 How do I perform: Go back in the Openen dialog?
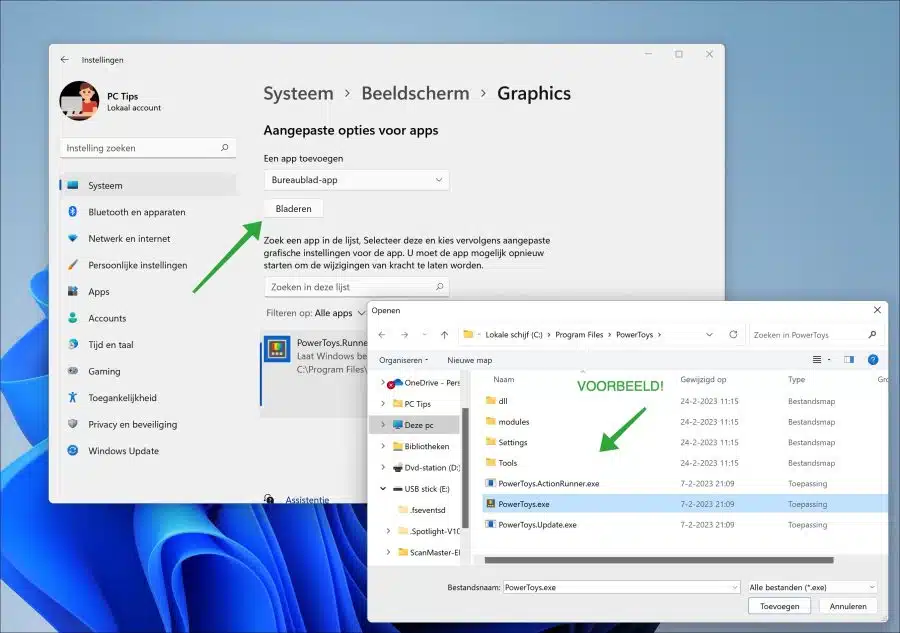pos(382,335)
